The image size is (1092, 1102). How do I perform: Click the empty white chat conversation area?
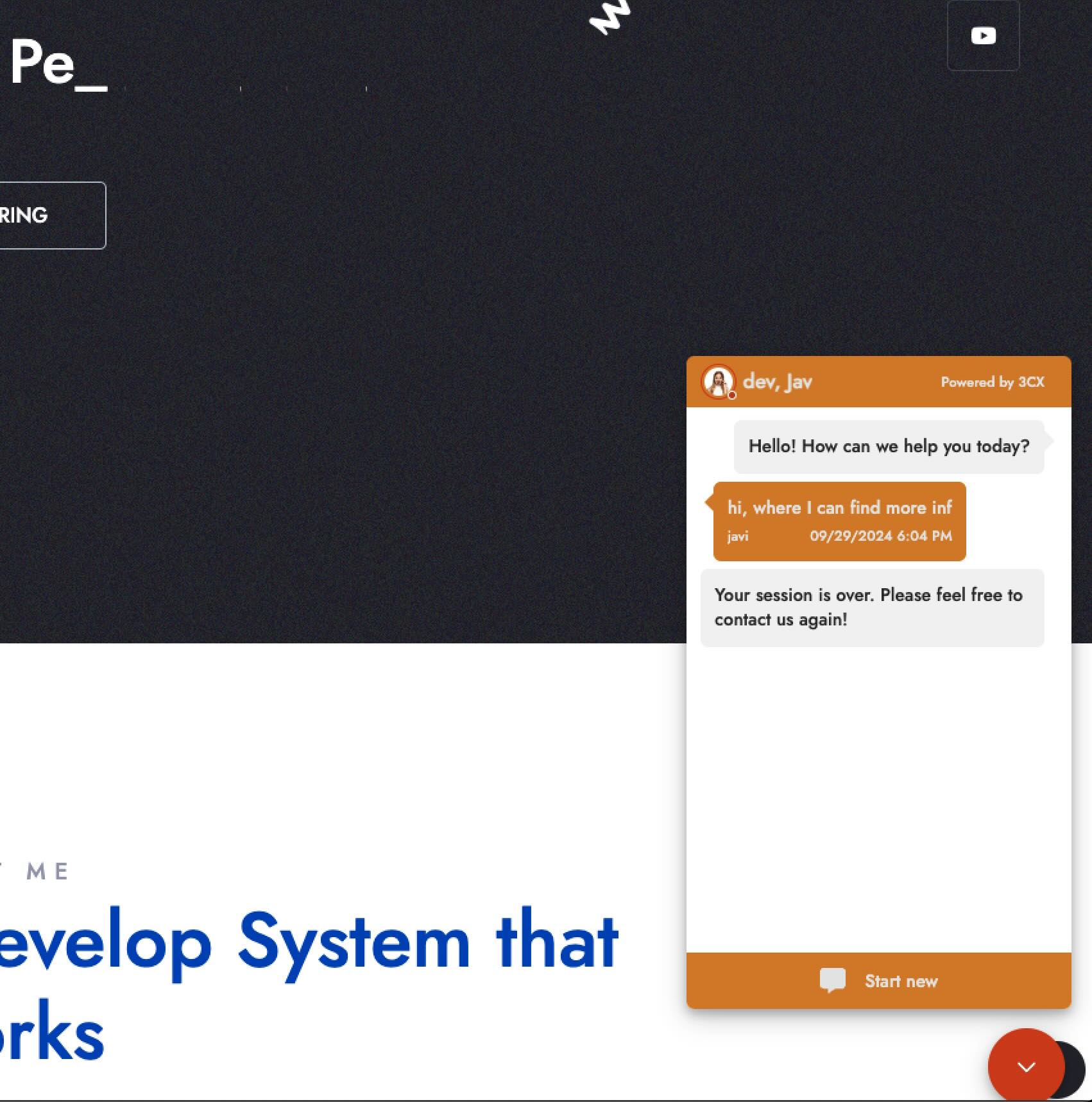(878, 802)
